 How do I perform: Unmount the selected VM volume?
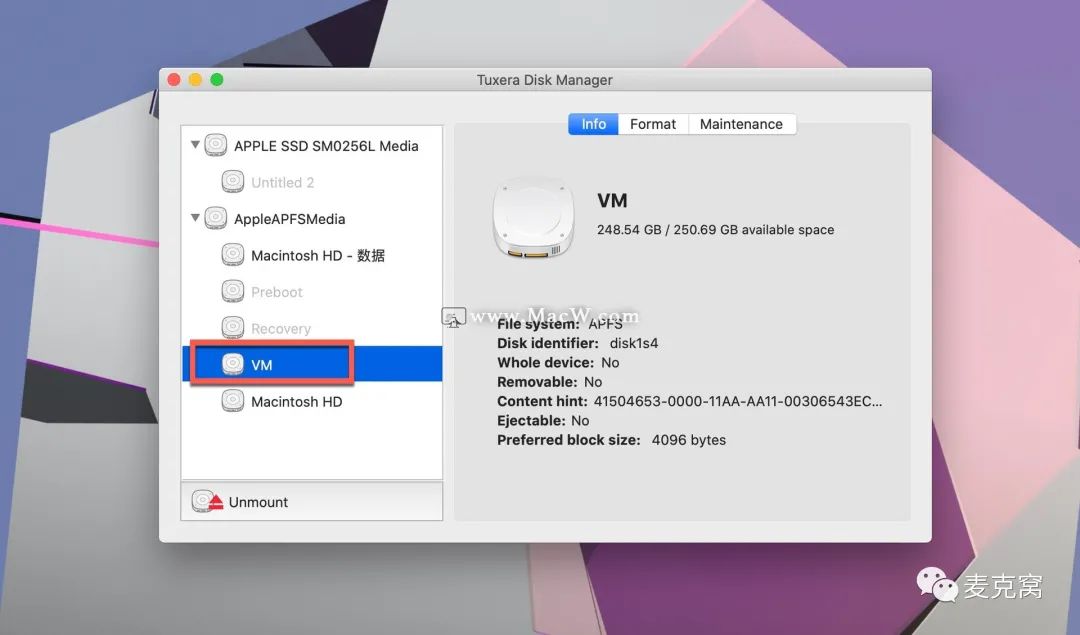click(x=311, y=501)
